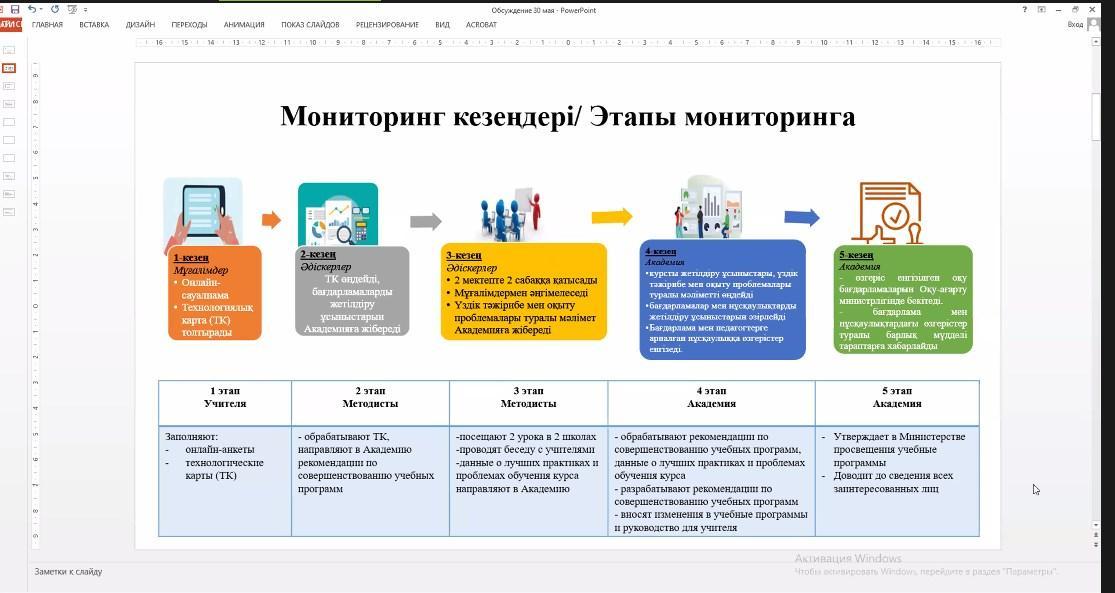1115x593 pixels.
Task: Open the ПОКАЗ СЛАЙДОВ tab
Action: 310,25
